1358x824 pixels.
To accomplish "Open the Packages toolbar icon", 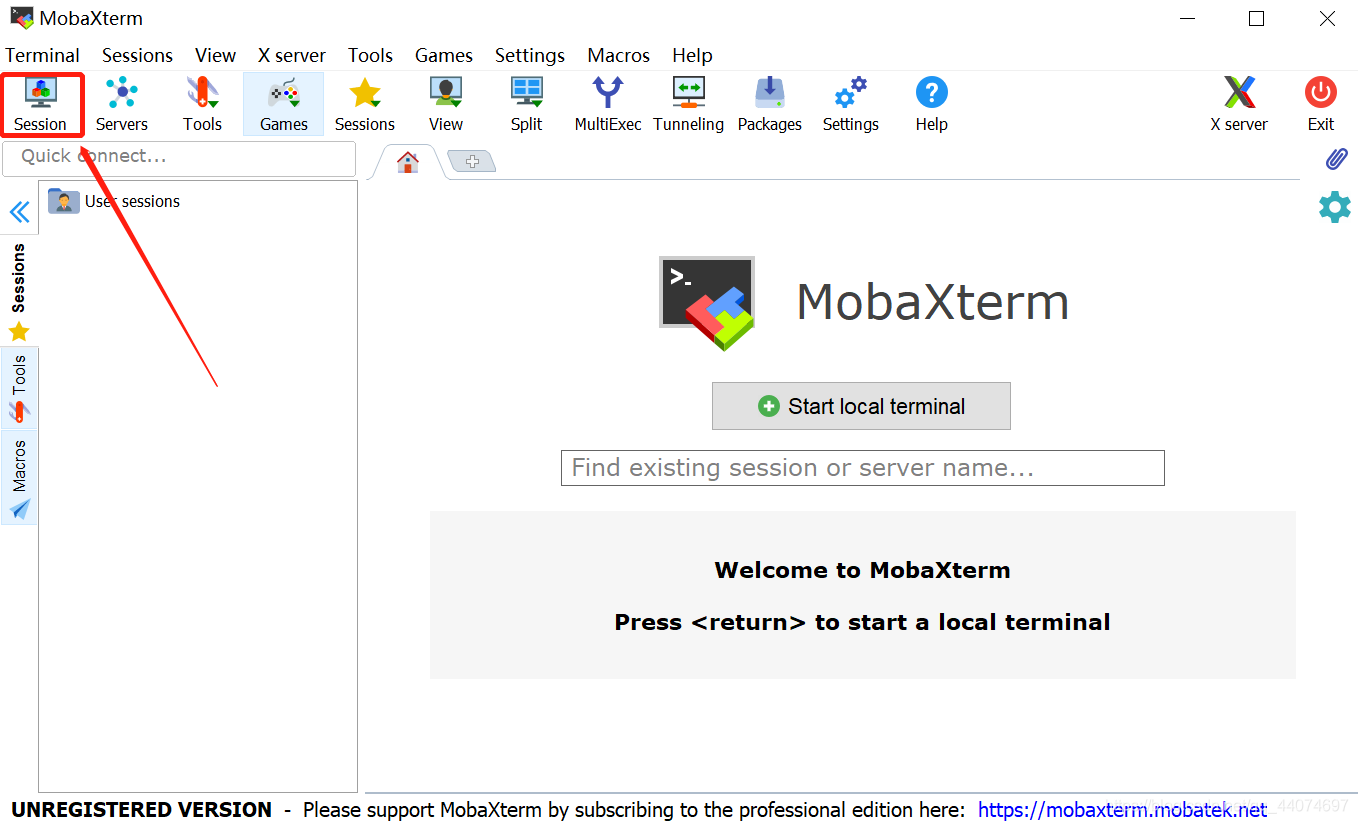I will pos(770,104).
